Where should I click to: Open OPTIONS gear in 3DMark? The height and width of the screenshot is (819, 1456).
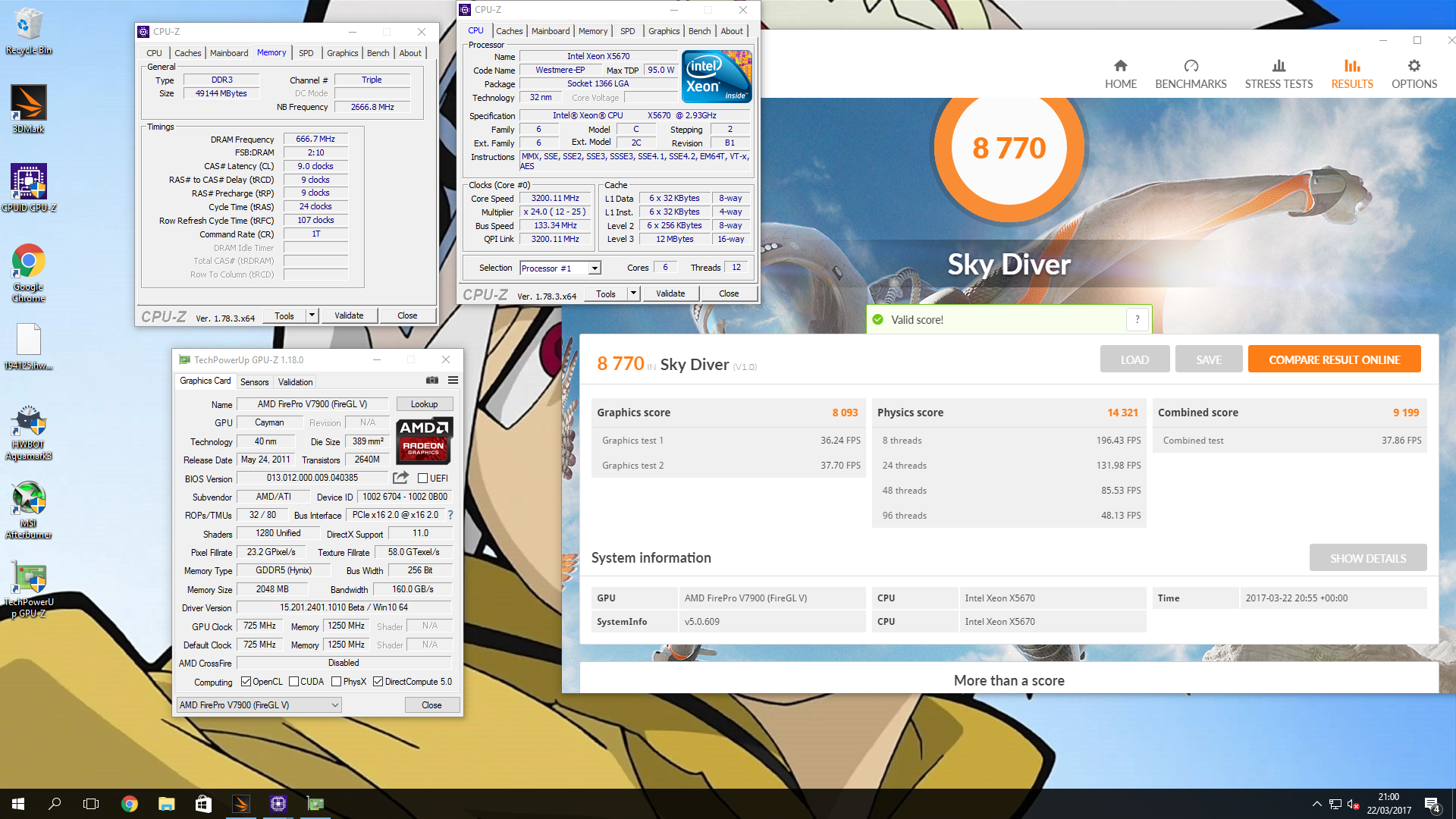click(1414, 74)
